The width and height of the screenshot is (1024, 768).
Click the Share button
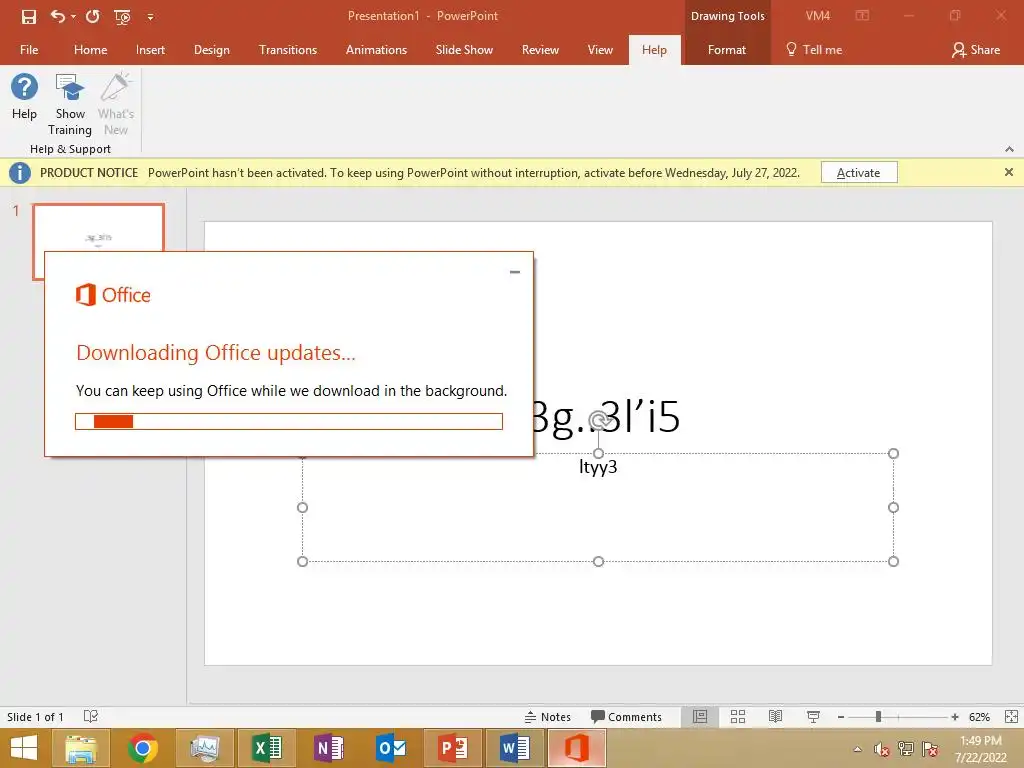point(976,50)
